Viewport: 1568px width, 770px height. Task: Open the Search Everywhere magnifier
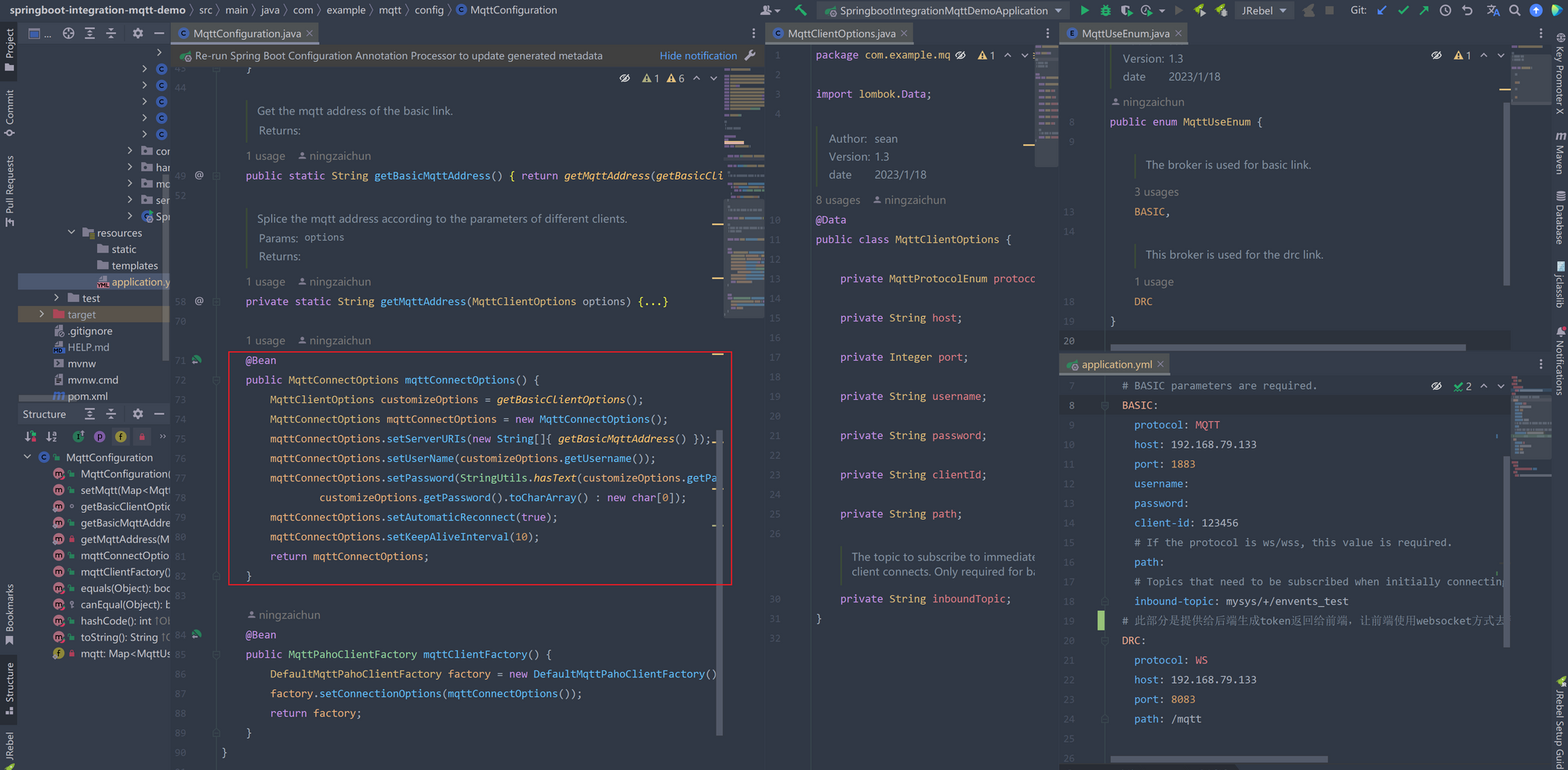1515,10
